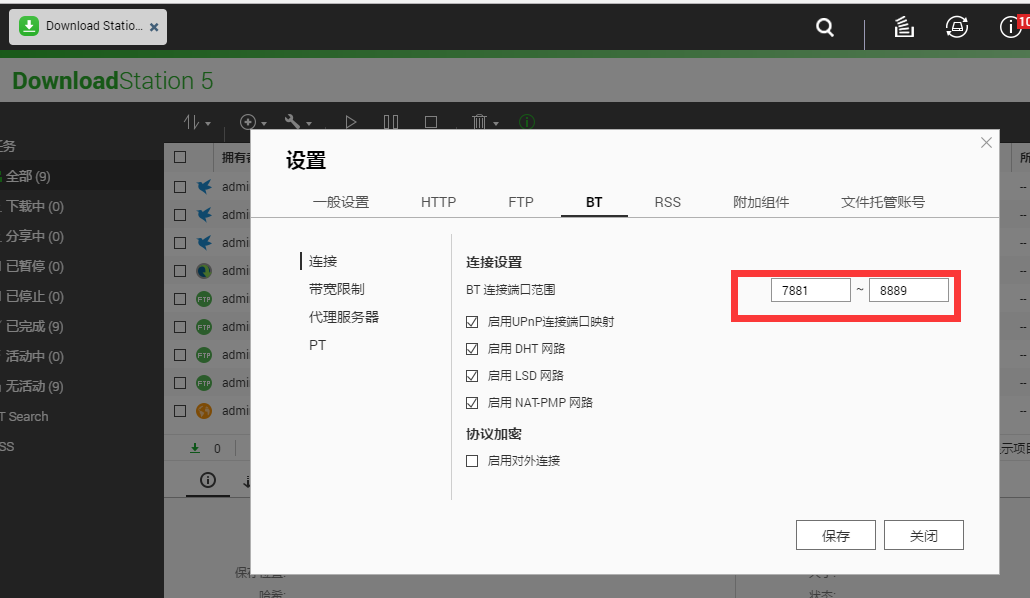Select 已暂停 (0) in the sidebar
This screenshot has width=1030, height=598.
point(34,266)
